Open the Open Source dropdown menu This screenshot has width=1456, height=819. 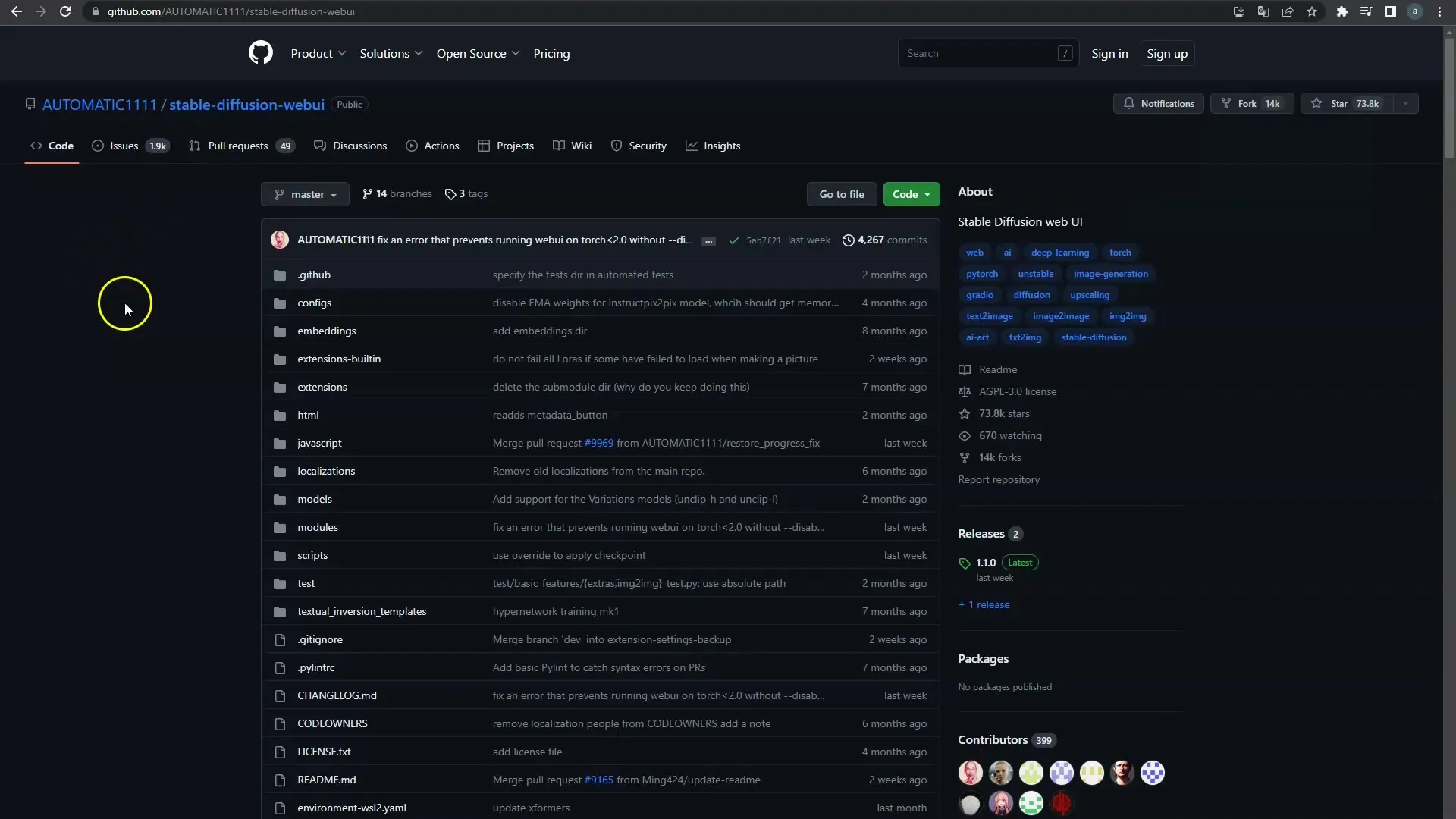click(478, 53)
